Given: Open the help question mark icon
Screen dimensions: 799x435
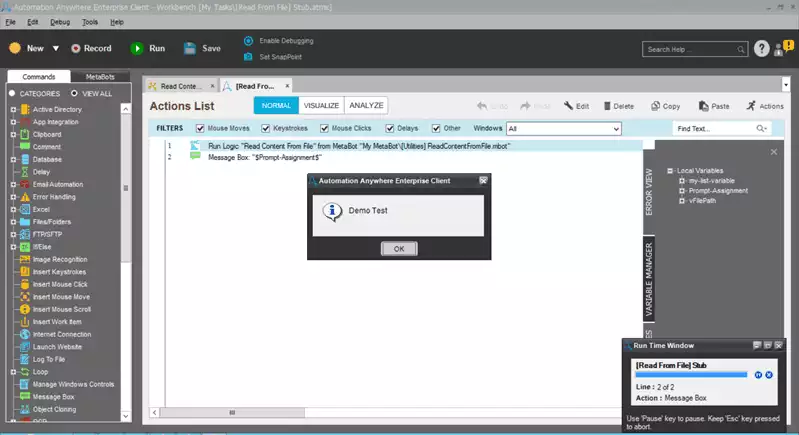Looking at the screenshot, I should (762, 48).
